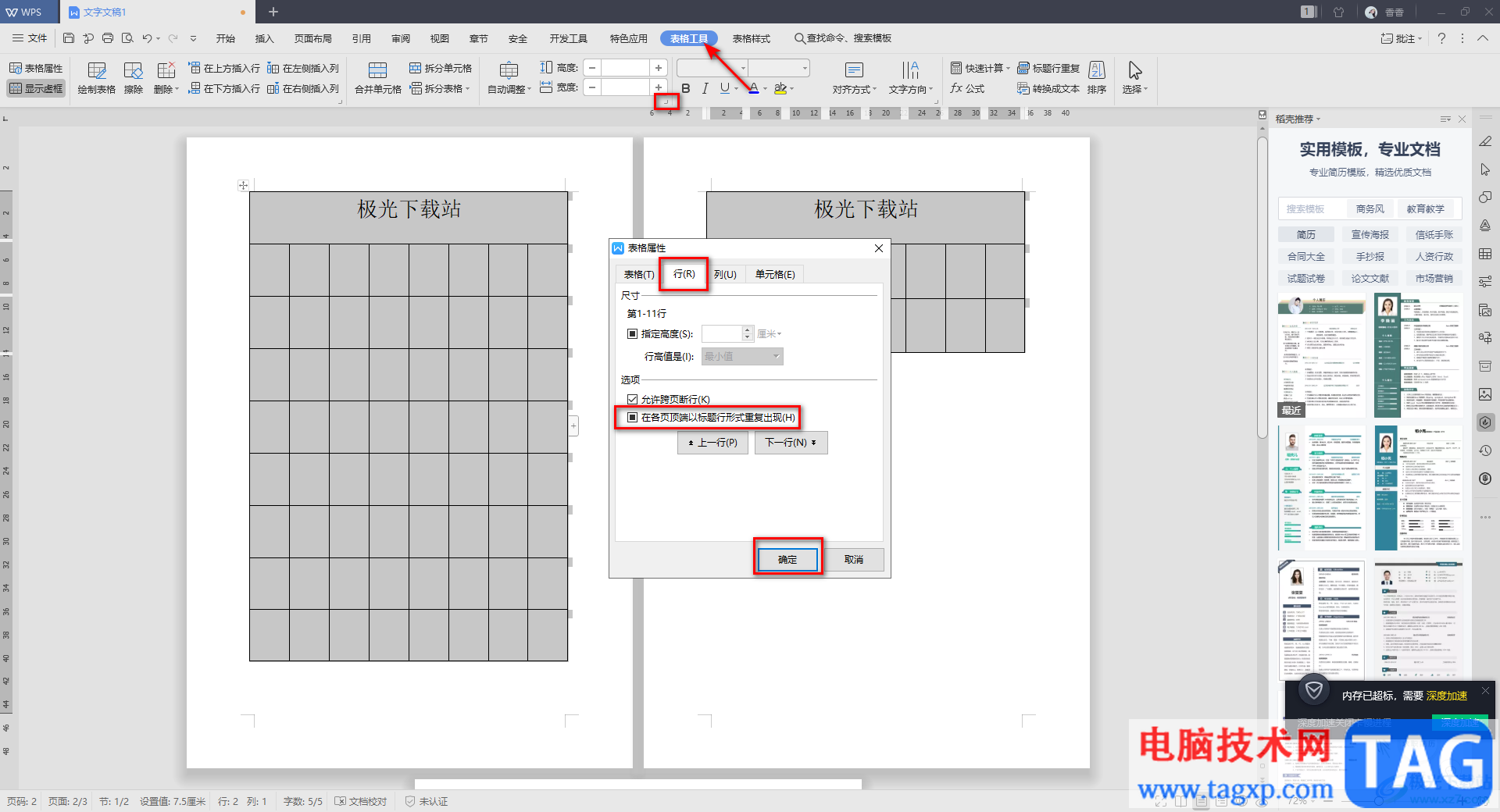Click the 排序 (Sort) button
The image size is (1500, 812).
click(1097, 79)
